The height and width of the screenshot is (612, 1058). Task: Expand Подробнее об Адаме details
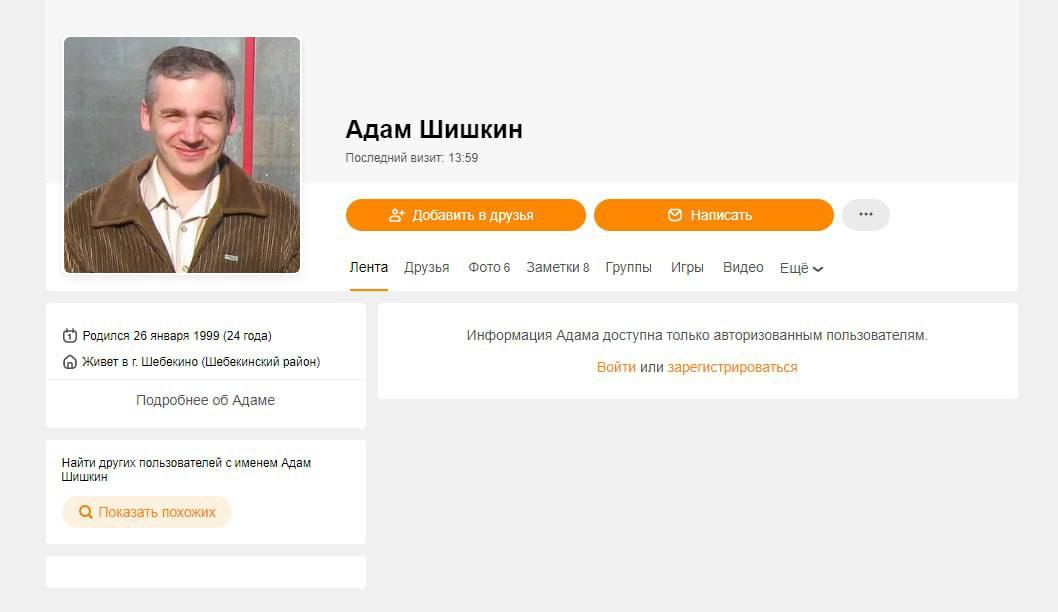point(206,400)
